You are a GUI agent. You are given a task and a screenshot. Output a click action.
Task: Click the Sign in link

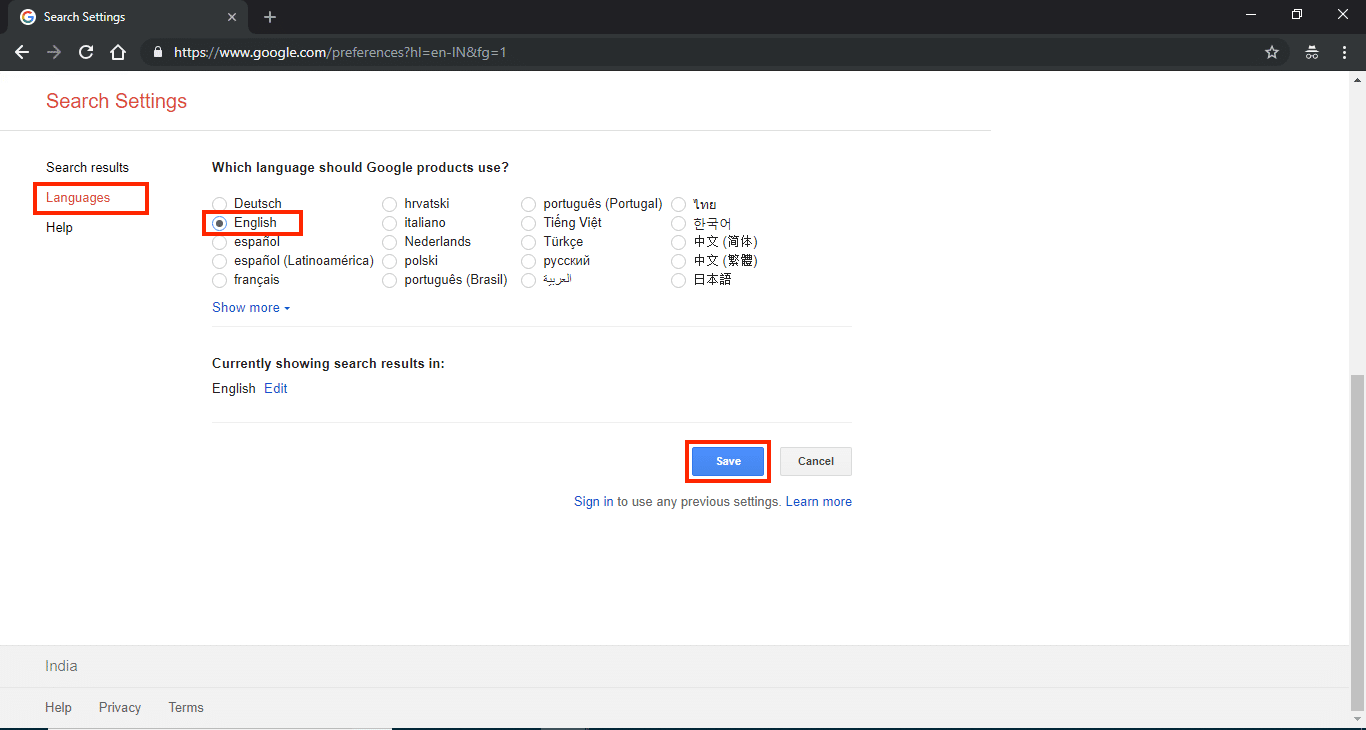pos(594,501)
